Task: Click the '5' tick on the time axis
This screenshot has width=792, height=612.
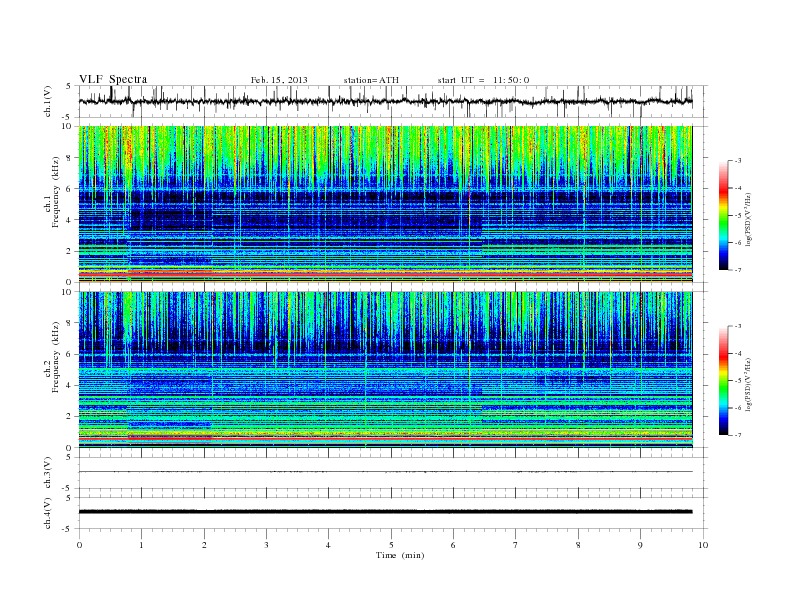Action: pos(391,545)
